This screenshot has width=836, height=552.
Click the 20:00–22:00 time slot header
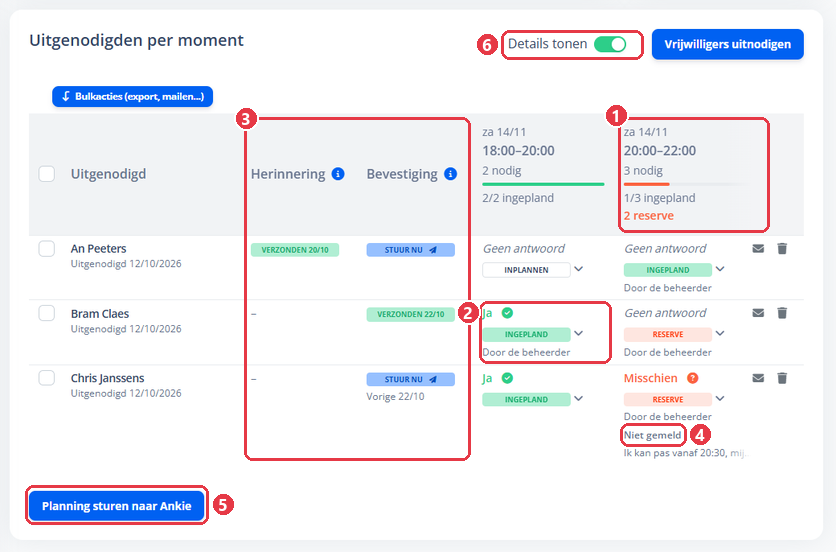pyautogui.click(x=660, y=151)
